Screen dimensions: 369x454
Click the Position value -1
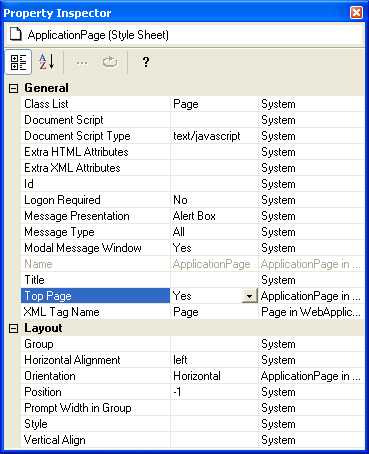(214, 392)
